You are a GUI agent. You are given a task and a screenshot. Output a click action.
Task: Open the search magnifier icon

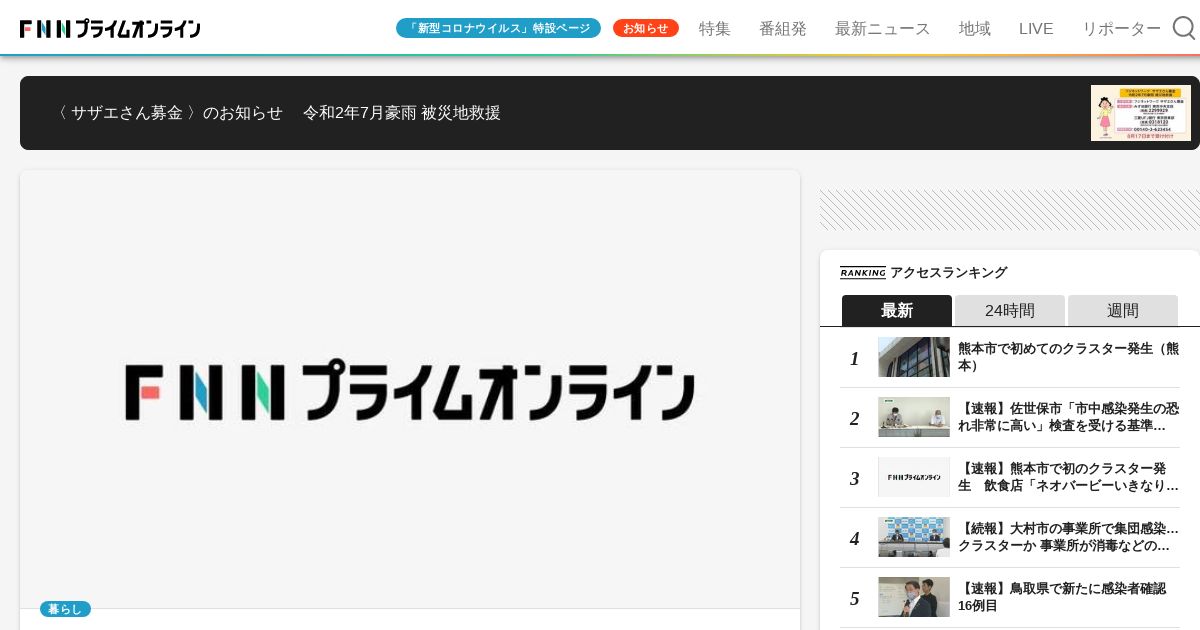[x=1184, y=28]
